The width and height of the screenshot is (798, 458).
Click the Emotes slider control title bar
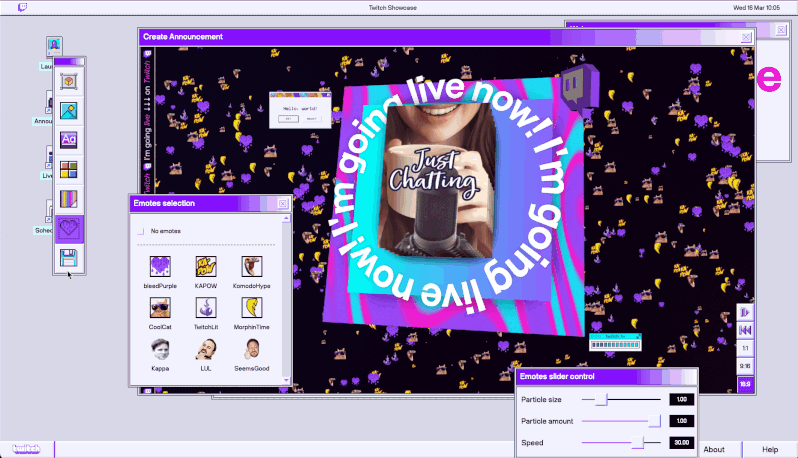tap(606, 377)
